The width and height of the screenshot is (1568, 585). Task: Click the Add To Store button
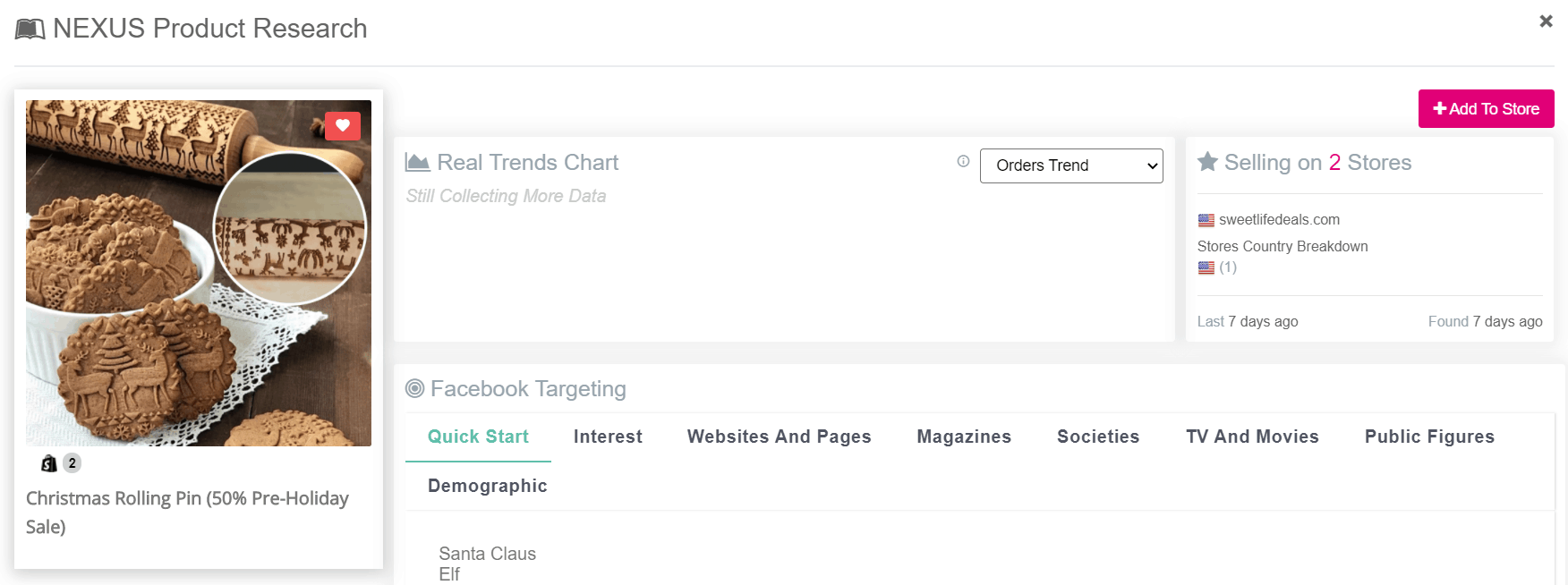(x=1486, y=108)
